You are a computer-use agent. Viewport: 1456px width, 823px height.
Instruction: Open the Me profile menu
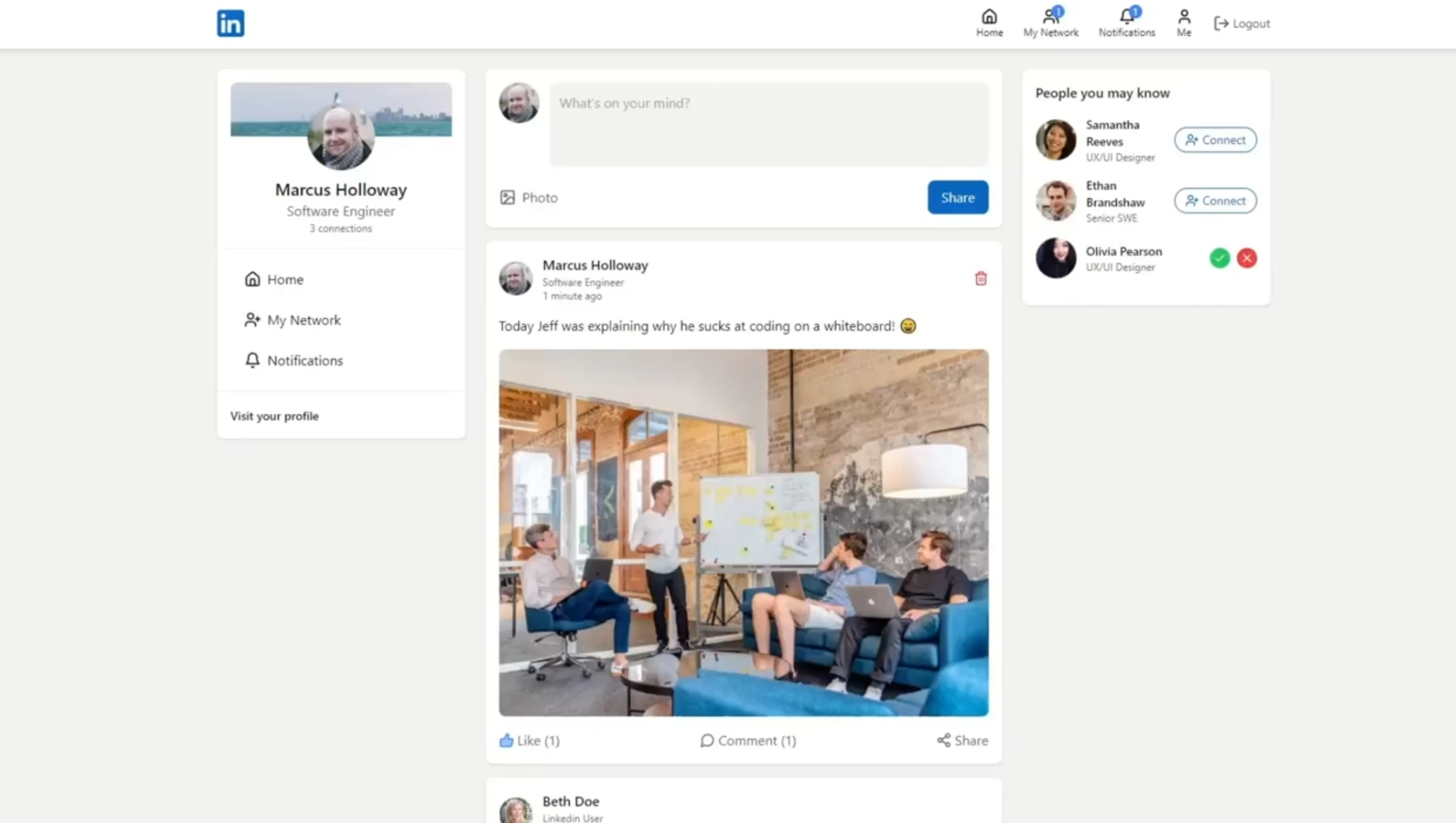(1183, 23)
